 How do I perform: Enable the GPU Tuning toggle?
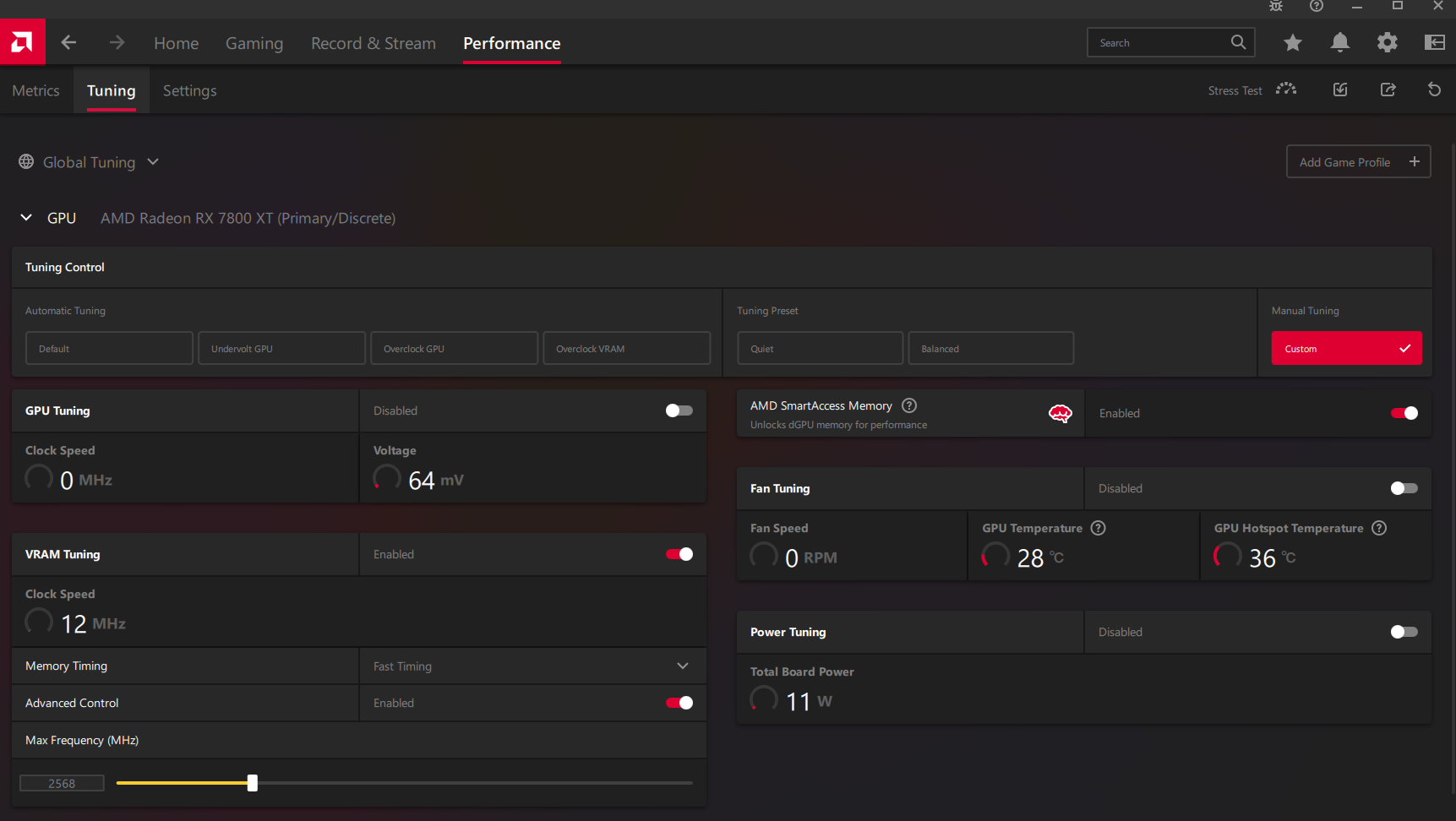coord(679,410)
